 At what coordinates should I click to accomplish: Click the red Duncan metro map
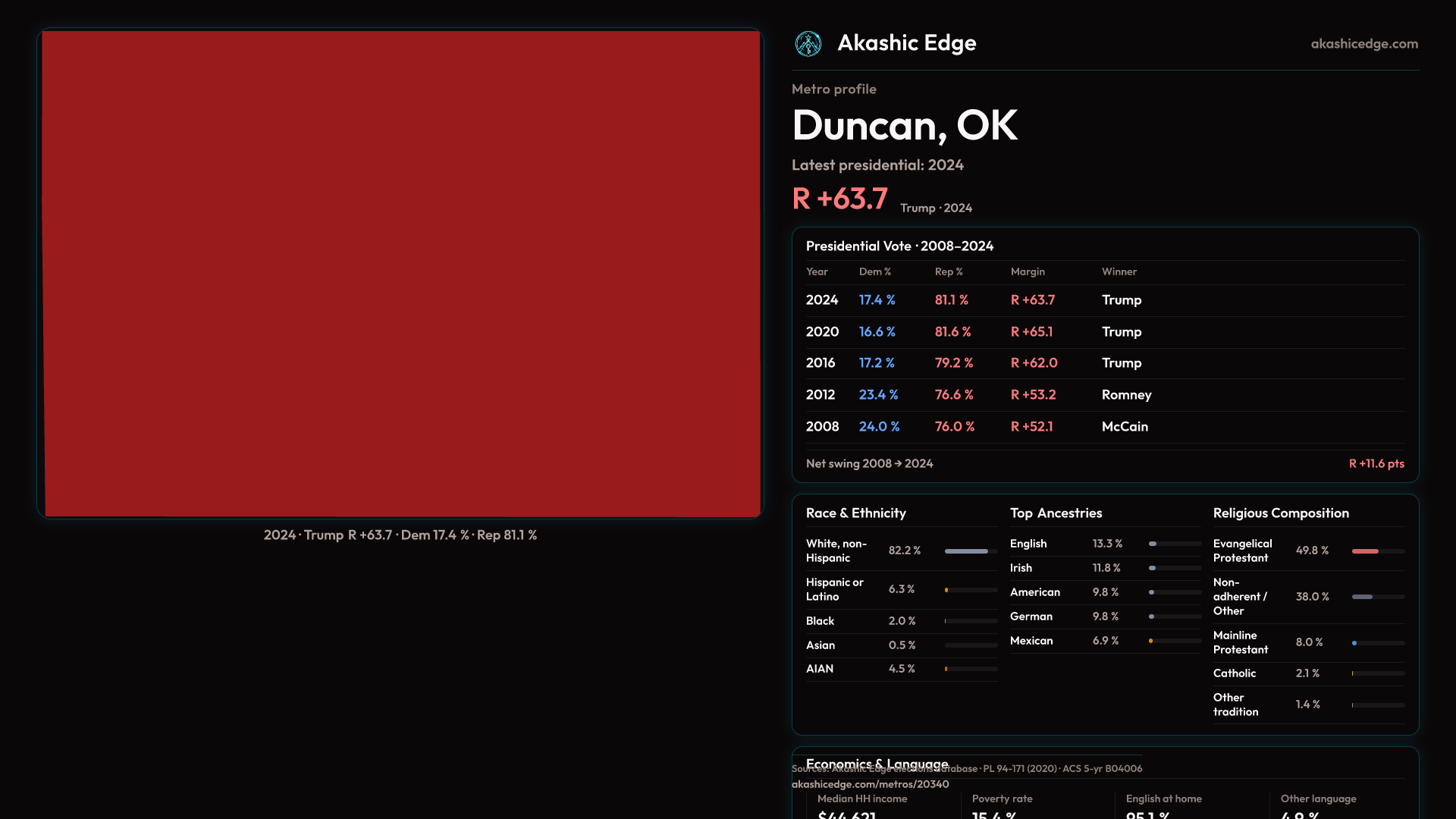pyautogui.click(x=400, y=273)
